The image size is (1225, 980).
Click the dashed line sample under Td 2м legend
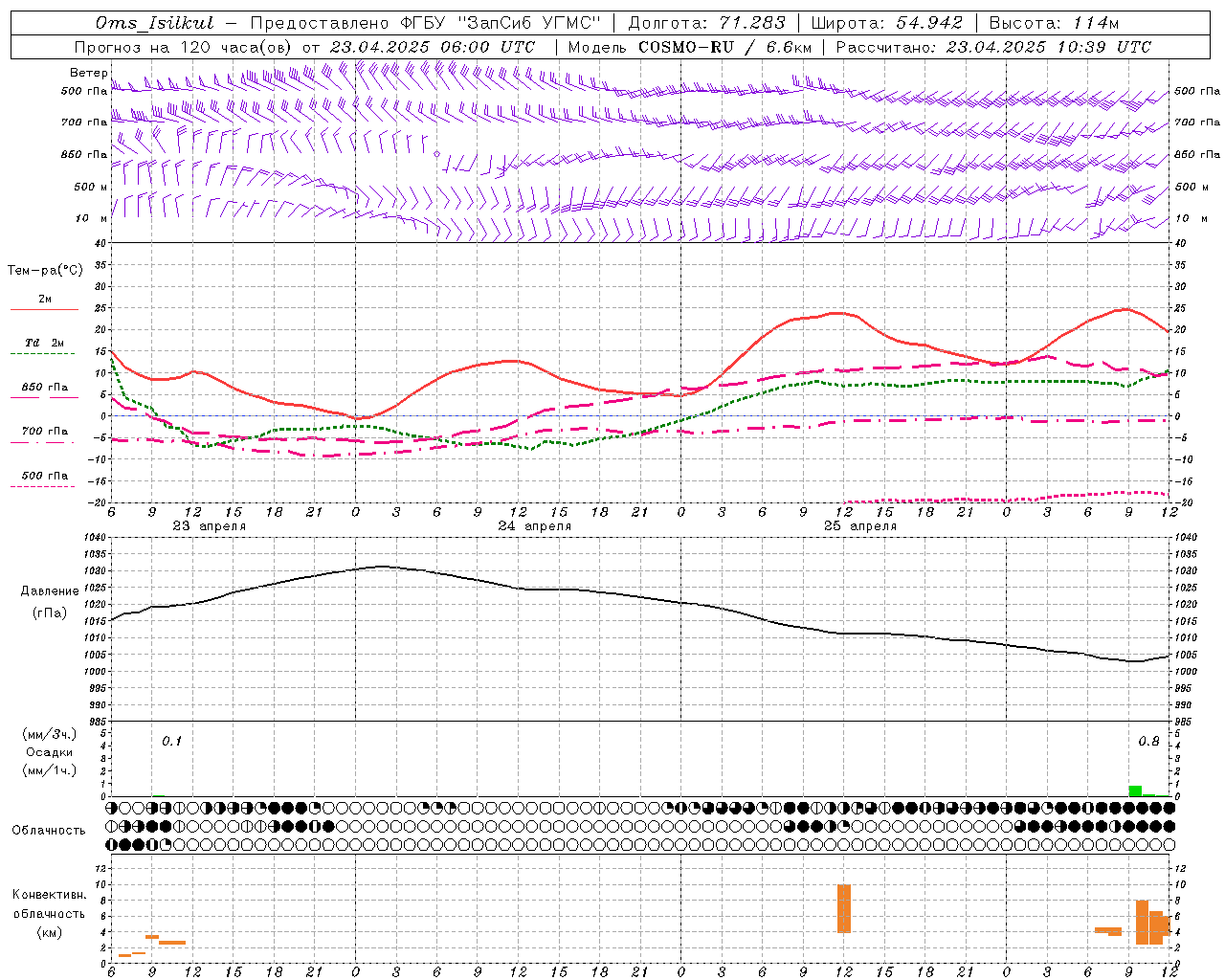point(42,354)
